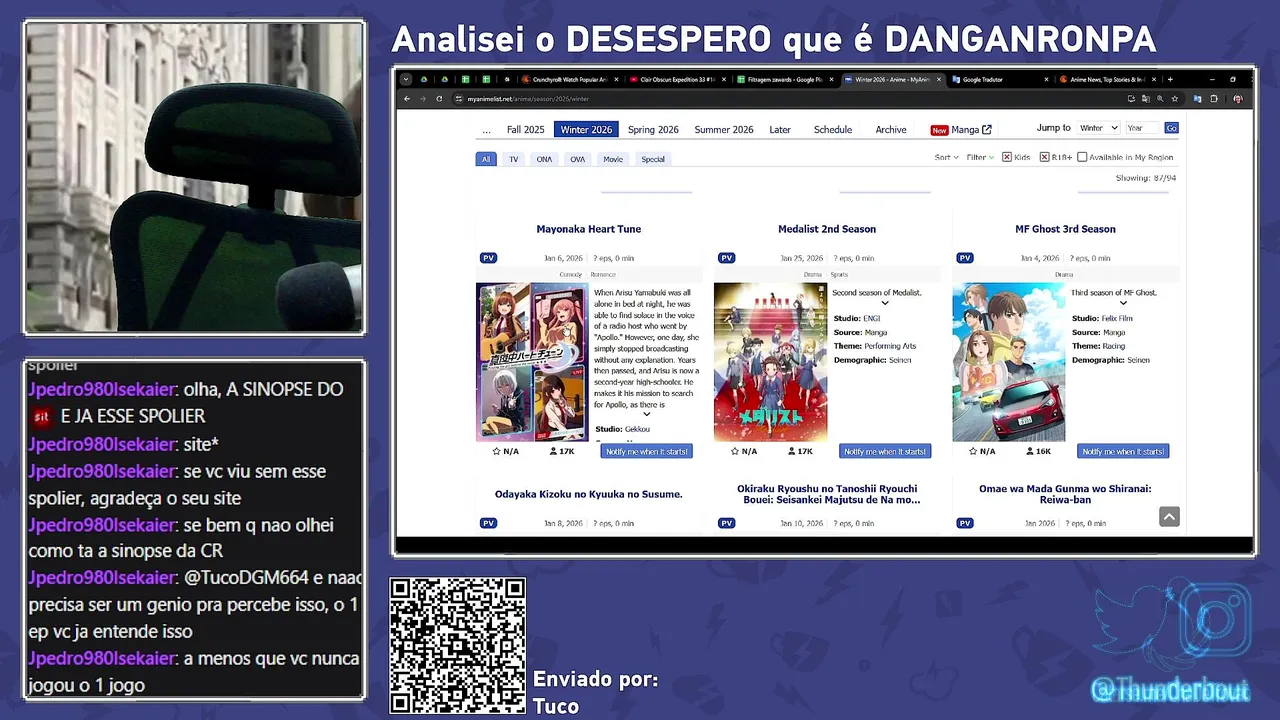Toggle the R18+ filter checkbox
Viewport: 1280px width, 720px height.
[x=1044, y=157]
